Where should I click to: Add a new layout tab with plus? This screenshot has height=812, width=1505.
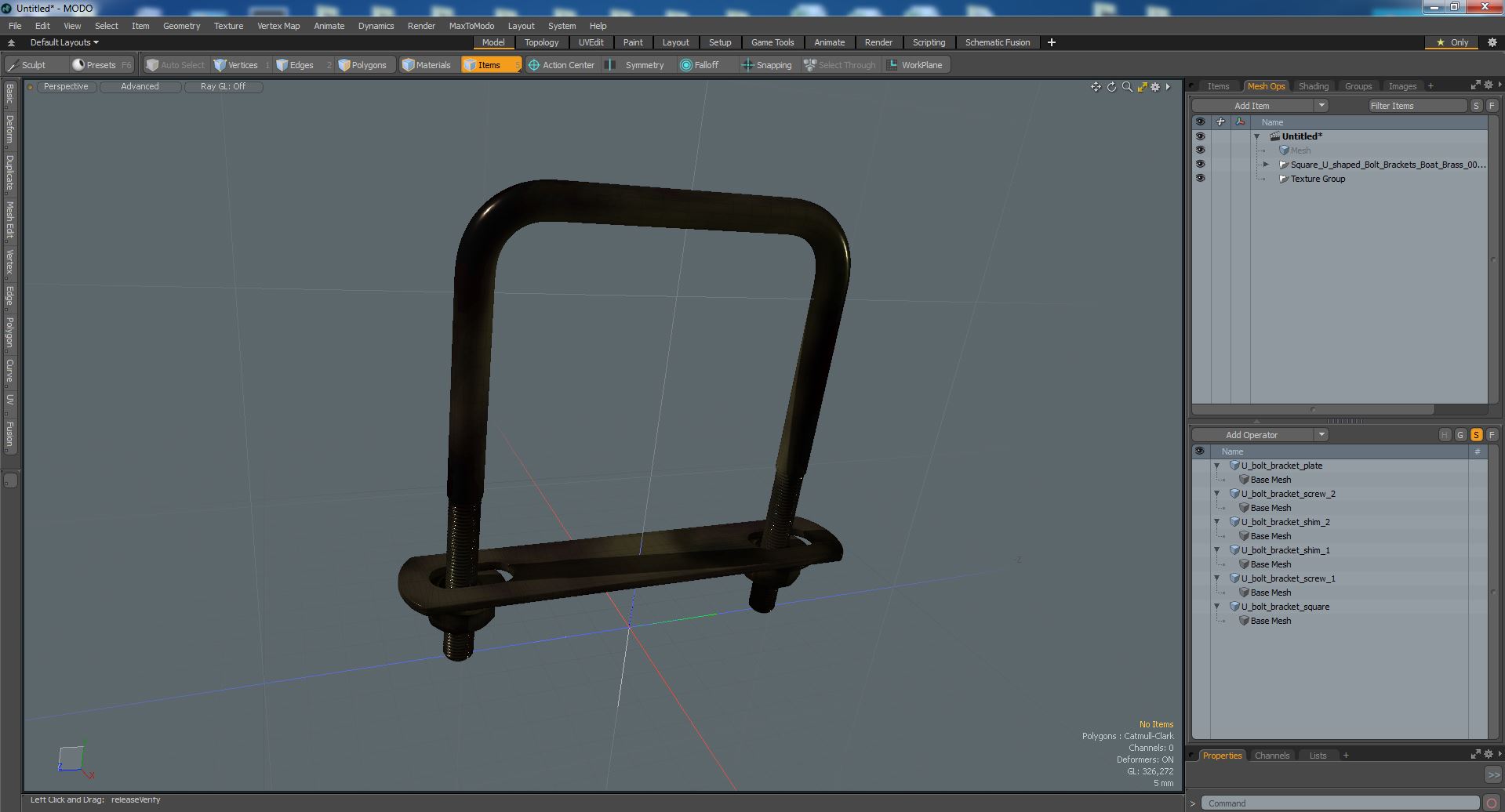point(1052,42)
